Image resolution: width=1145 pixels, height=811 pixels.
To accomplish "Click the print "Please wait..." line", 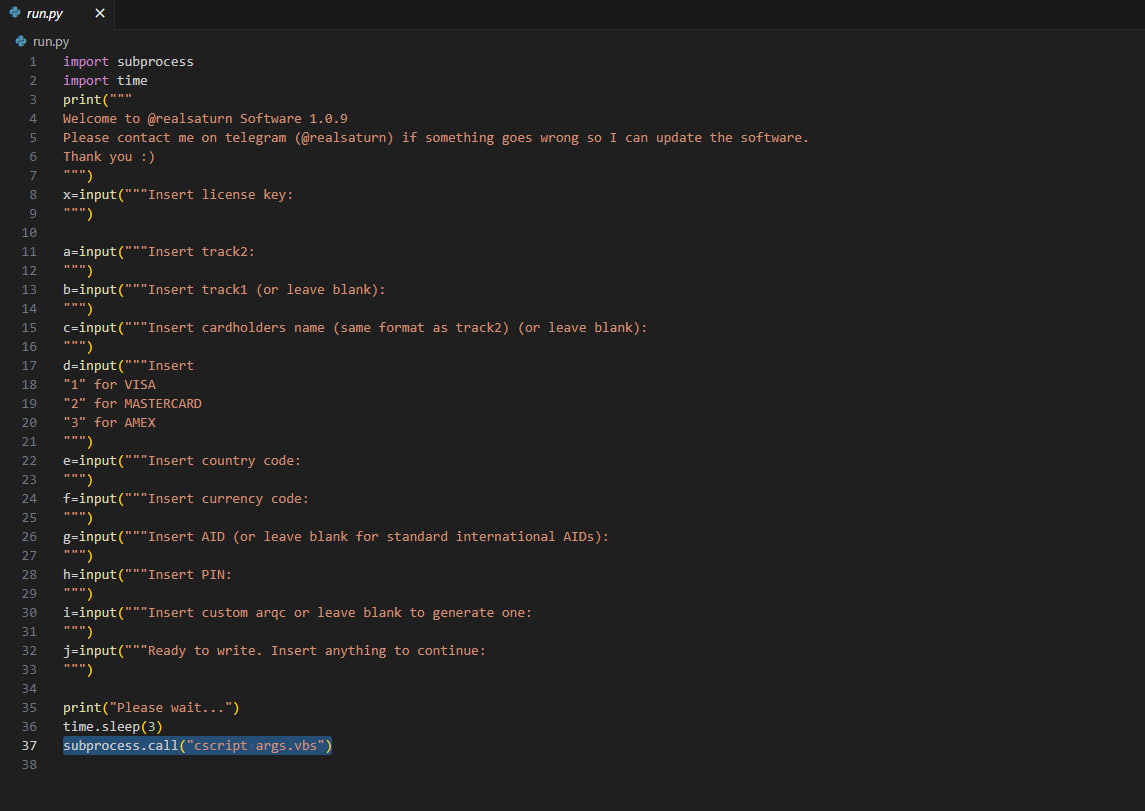I will point(151,708).
